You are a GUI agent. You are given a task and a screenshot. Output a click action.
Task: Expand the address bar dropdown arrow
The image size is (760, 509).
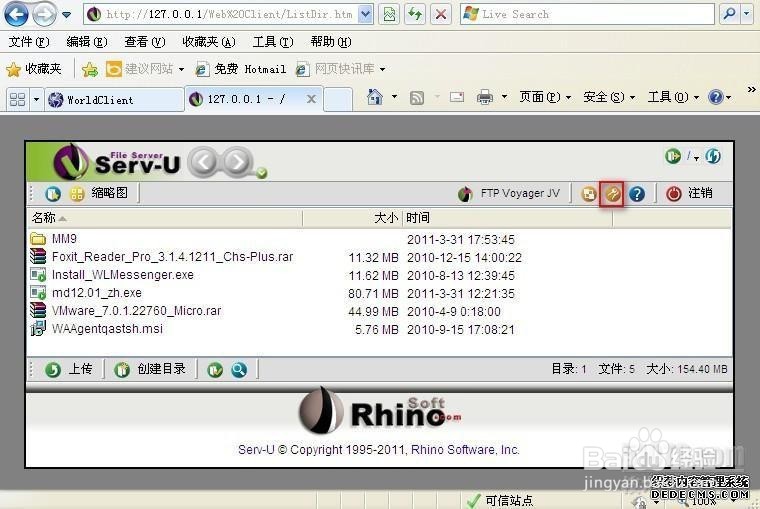366,15
